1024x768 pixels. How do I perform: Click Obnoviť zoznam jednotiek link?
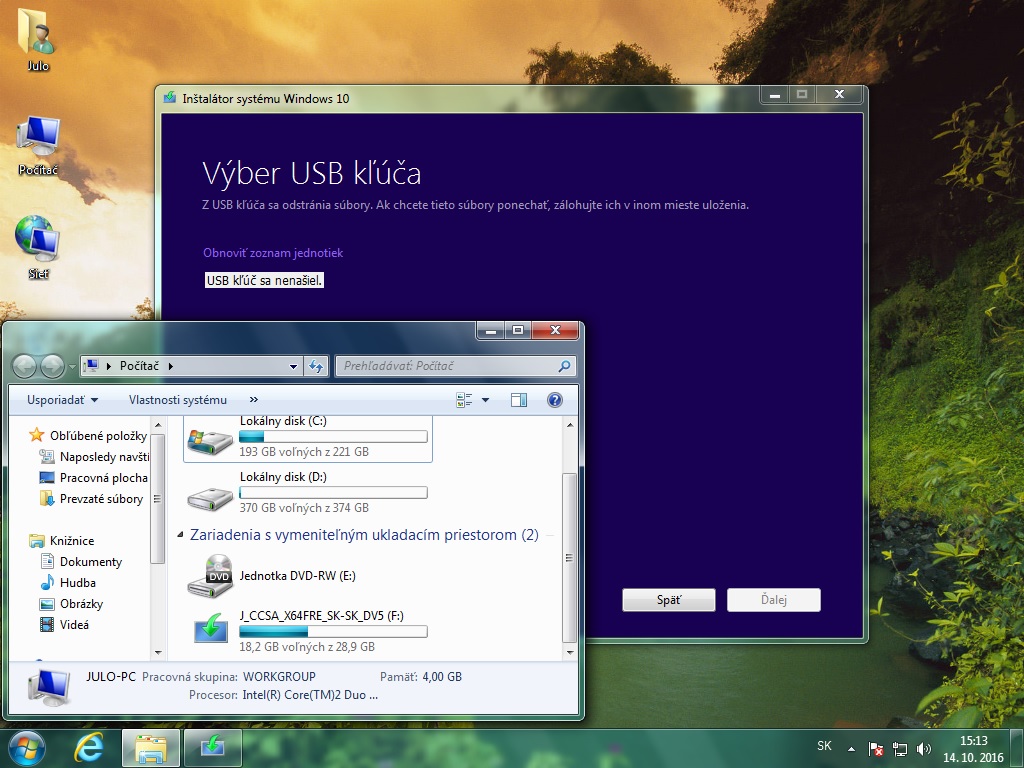273,253
